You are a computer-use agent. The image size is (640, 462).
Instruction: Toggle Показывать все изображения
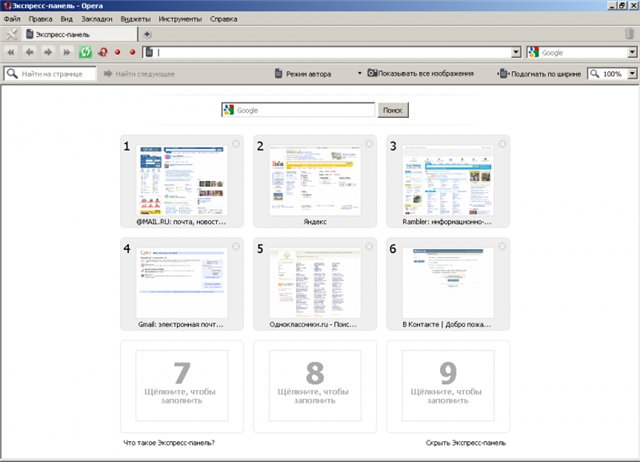(421, 73)
